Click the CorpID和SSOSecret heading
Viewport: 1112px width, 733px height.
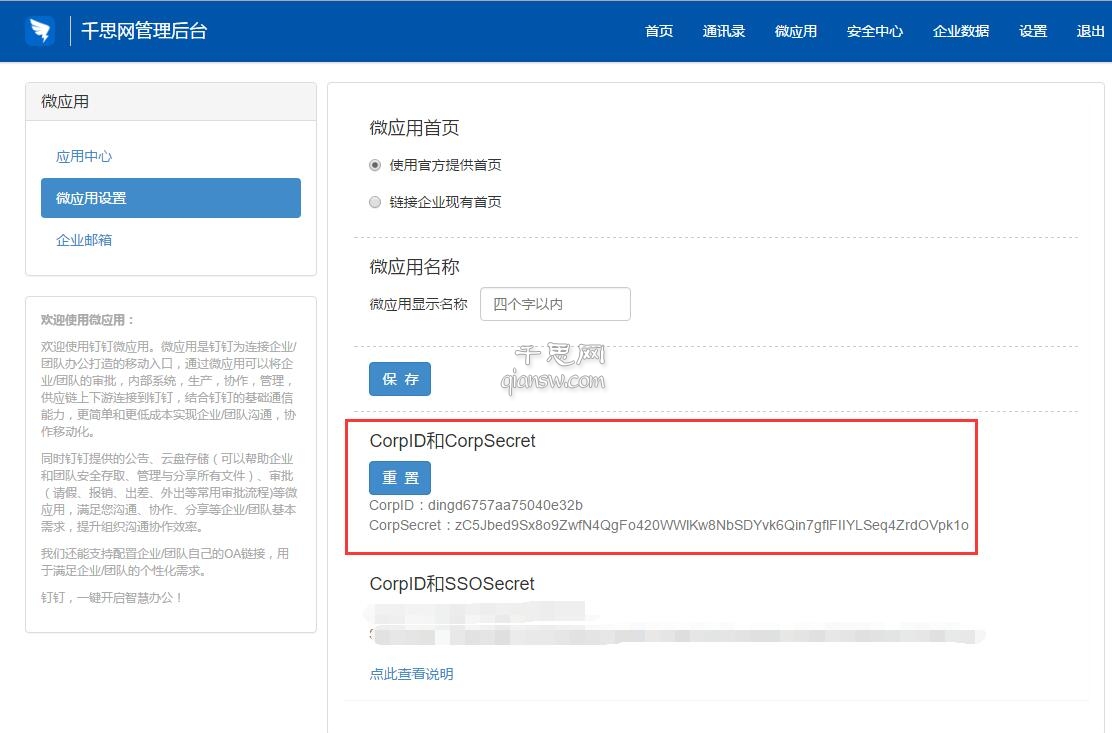pyautogui.click(x=452, y=583)
